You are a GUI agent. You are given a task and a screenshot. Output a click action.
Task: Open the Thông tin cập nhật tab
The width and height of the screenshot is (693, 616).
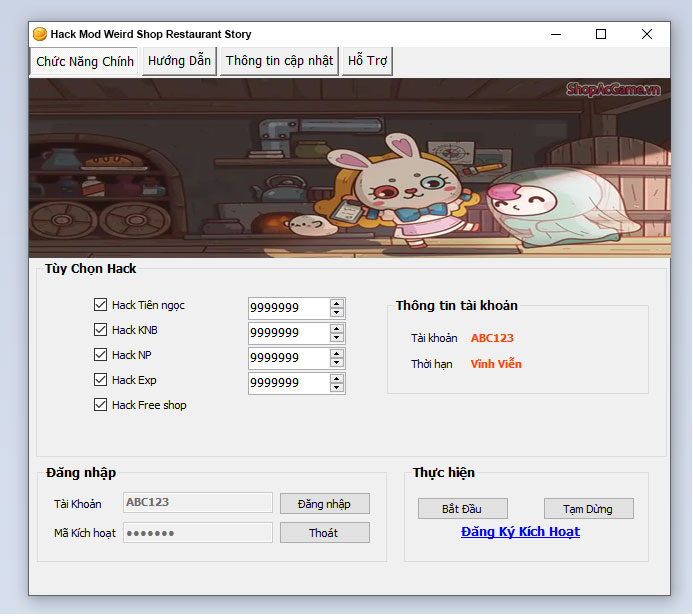coord(279,61)
